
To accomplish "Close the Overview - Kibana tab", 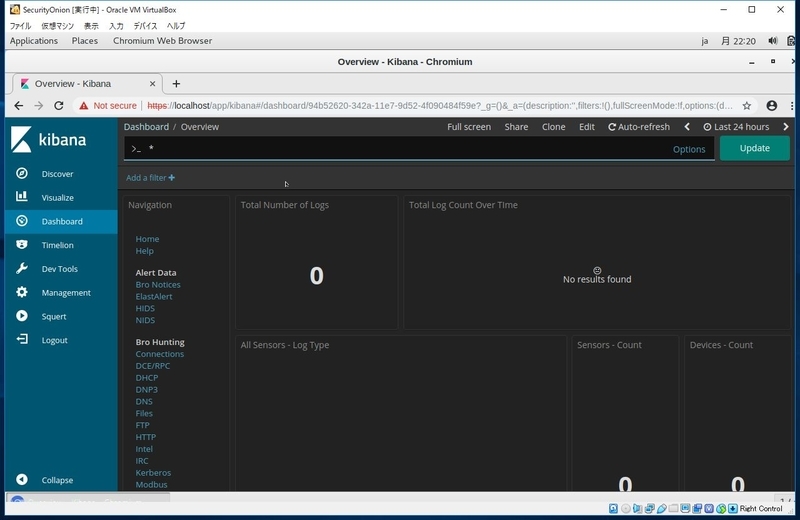I will (x=153, y=84).
